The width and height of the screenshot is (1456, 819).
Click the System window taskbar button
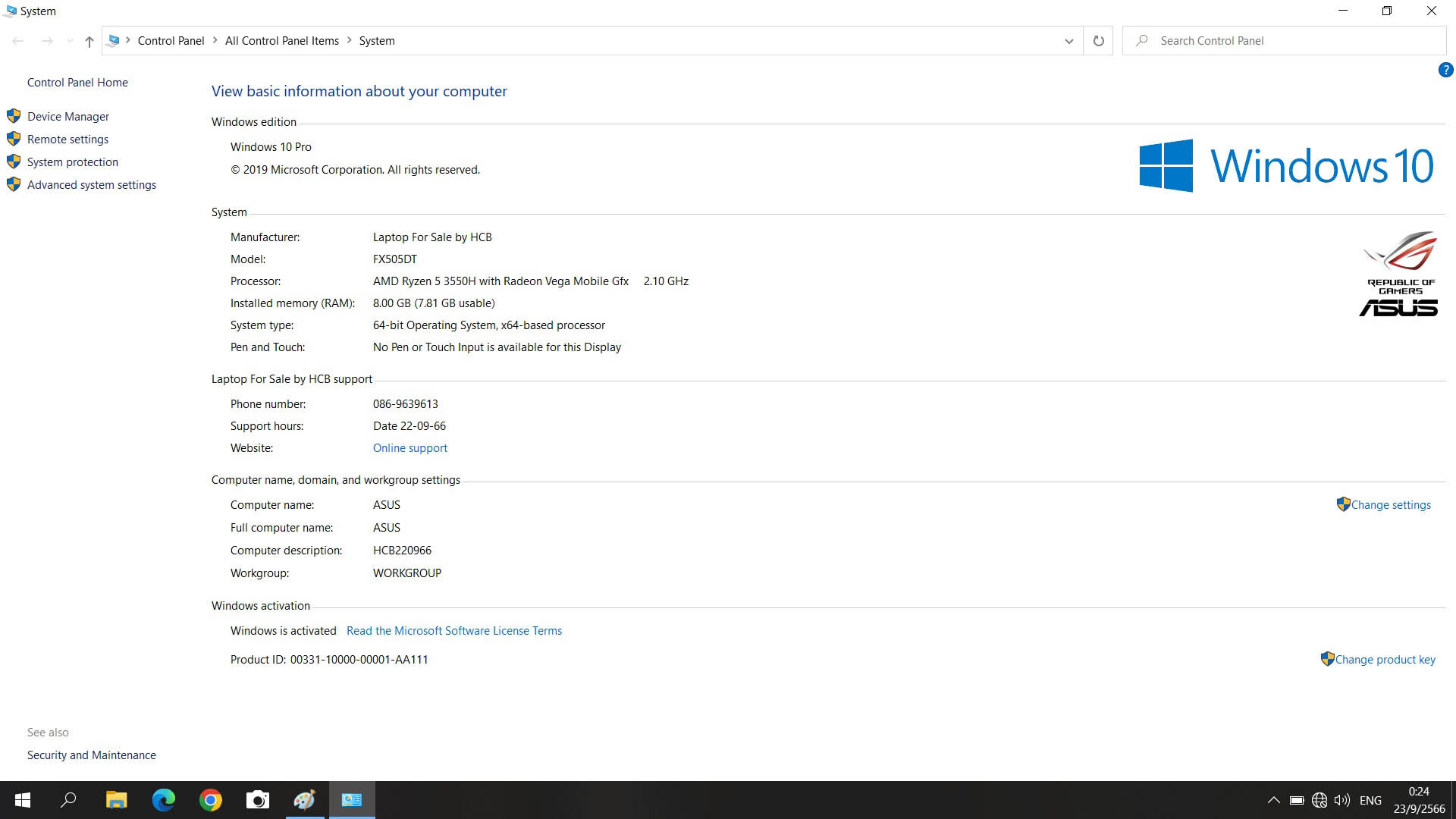click(352, 800)
